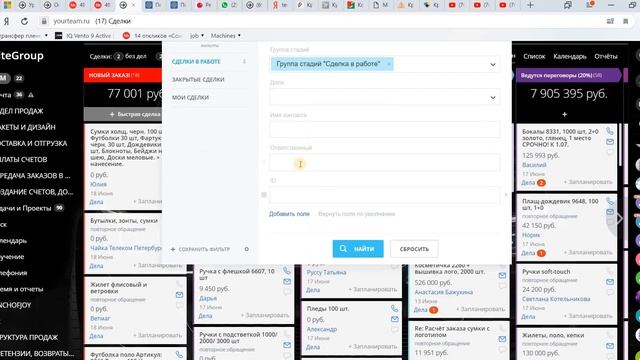This screenshot has height=360, width=640.
Task: Click mail icon on Пледы 100 шт card
Action: coord(394,319)
